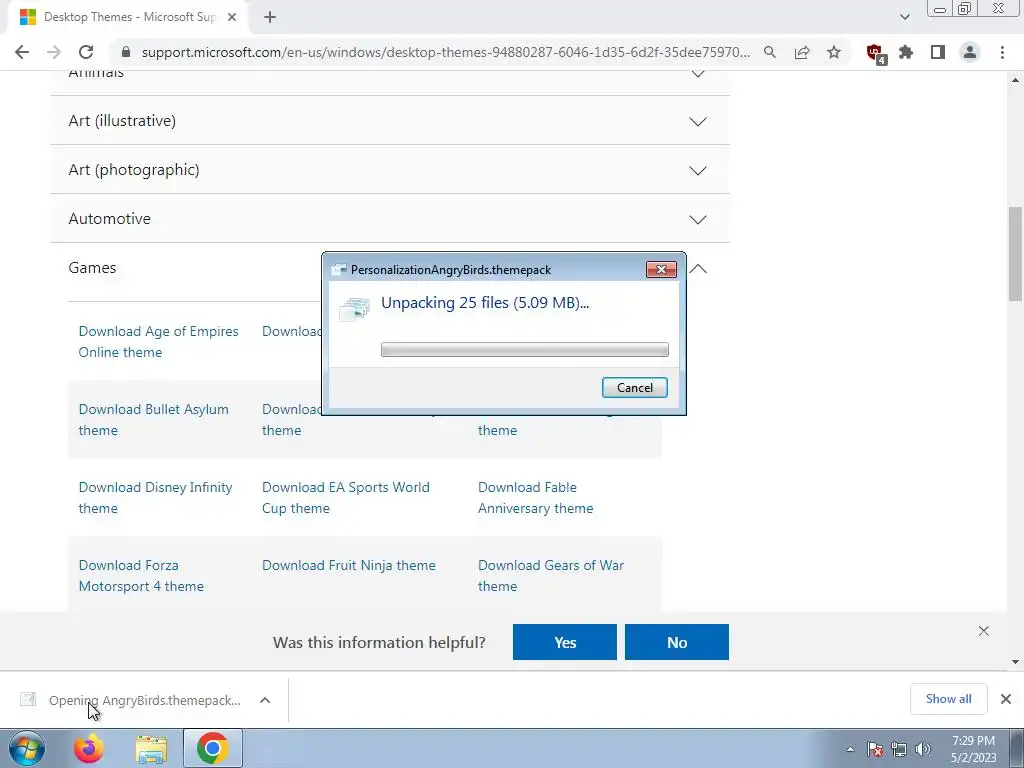Open the Action Center flag icon
Screen dimensions: 1024x768
pos(875,749)
